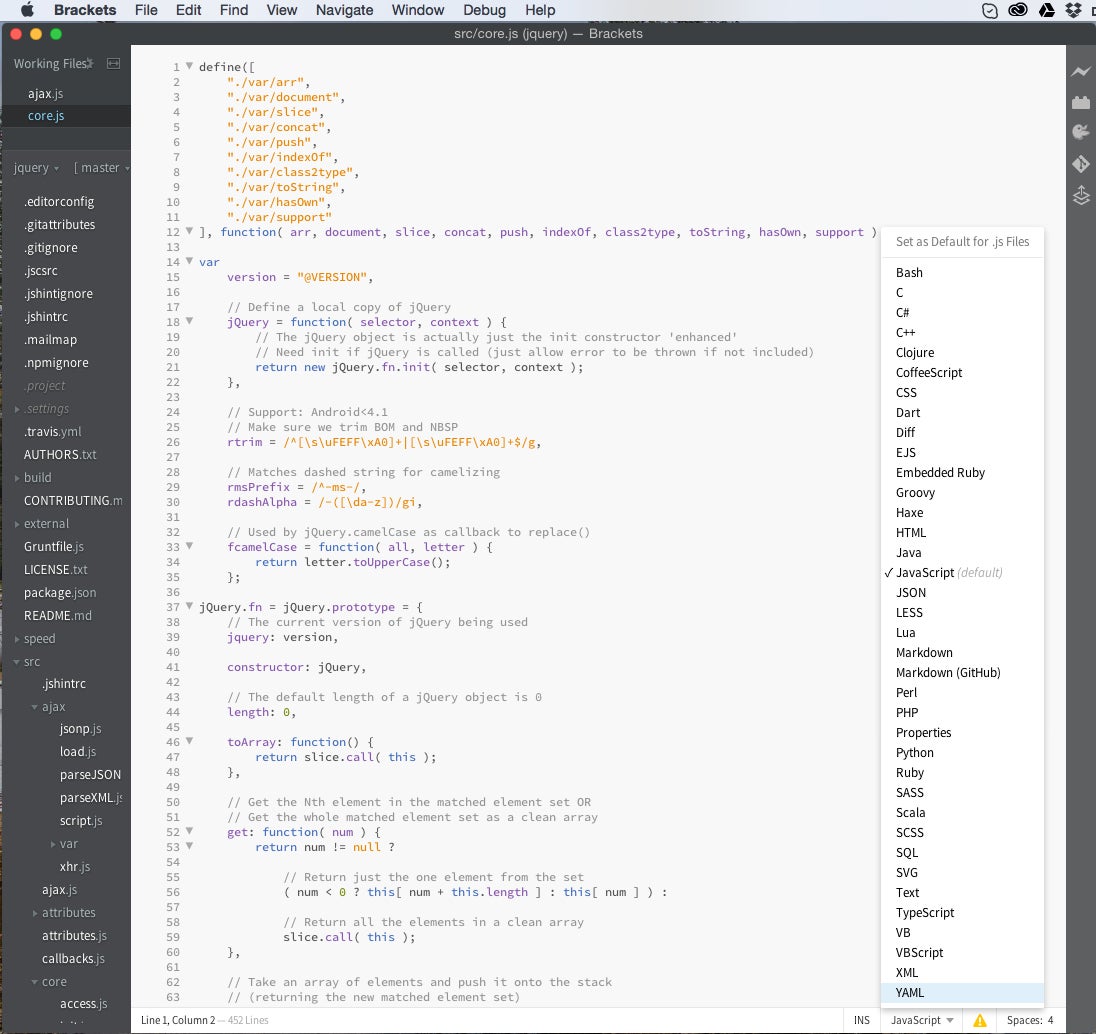Open the View menu
This screenshot has height=1034, width=1096.
(281, 10)
